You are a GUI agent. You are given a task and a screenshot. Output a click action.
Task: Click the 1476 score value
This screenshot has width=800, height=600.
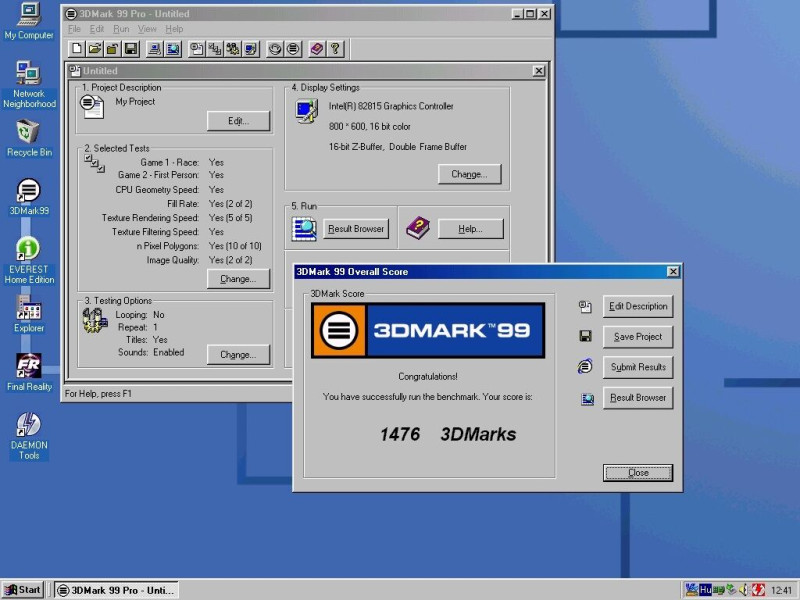pos(399,434)
